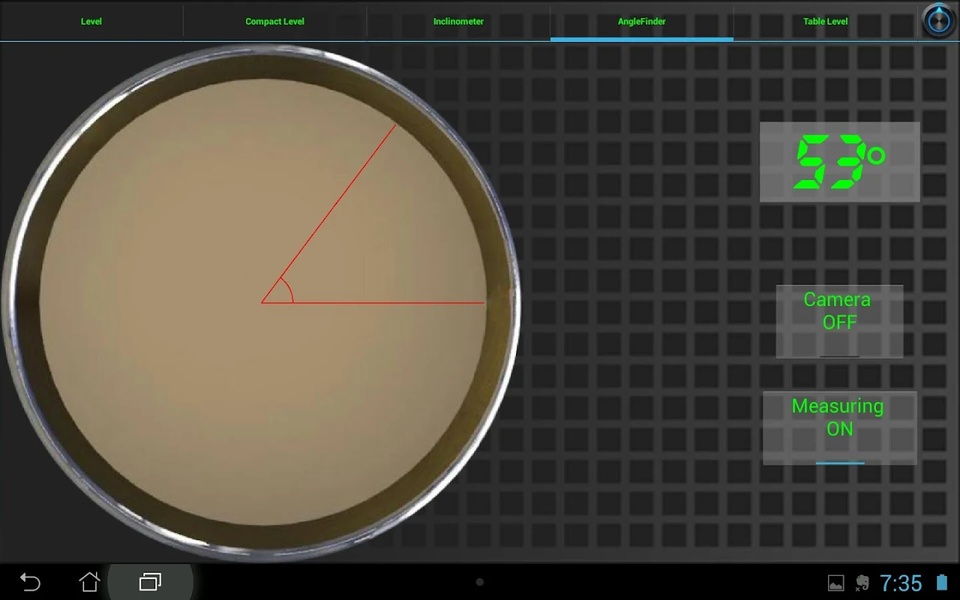Image resolution: width=960 pixels, height=600 pixels.
Task: Open the Compact Level tab
Action: pos(275,21)
